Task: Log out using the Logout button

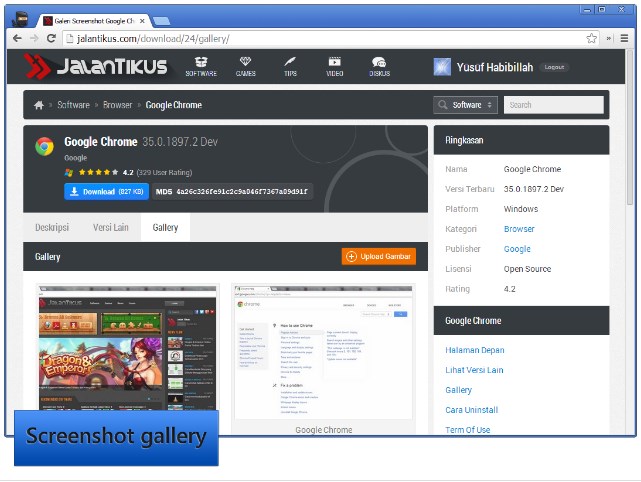Action: 554,67
